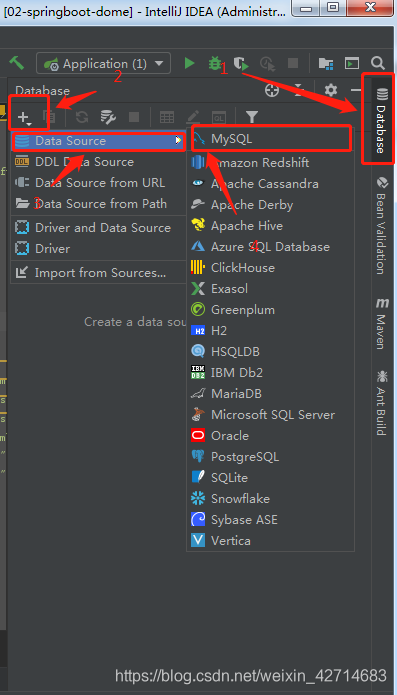
Task: Choose Data Source from Path
Action: [x=98, y=204]
